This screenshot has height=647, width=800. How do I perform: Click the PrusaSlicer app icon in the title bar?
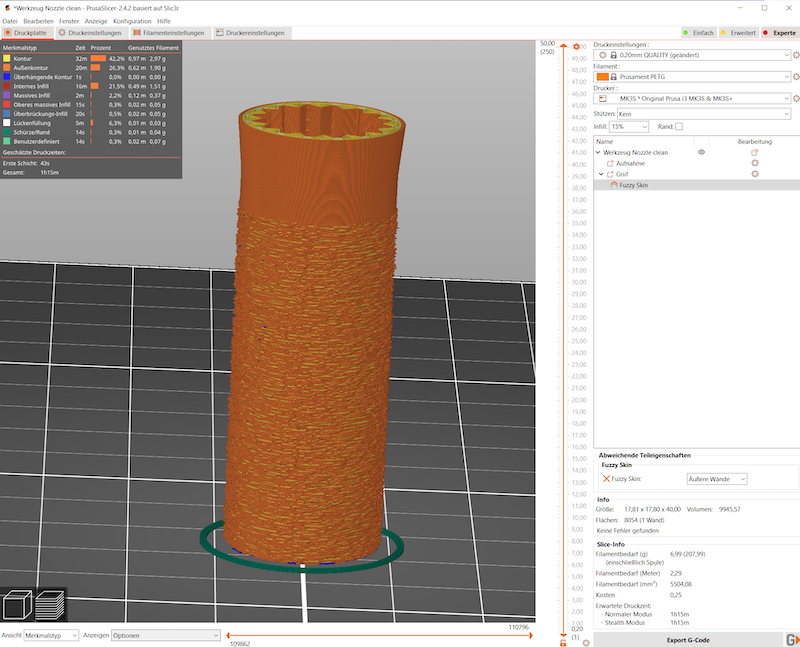(7, 8)
